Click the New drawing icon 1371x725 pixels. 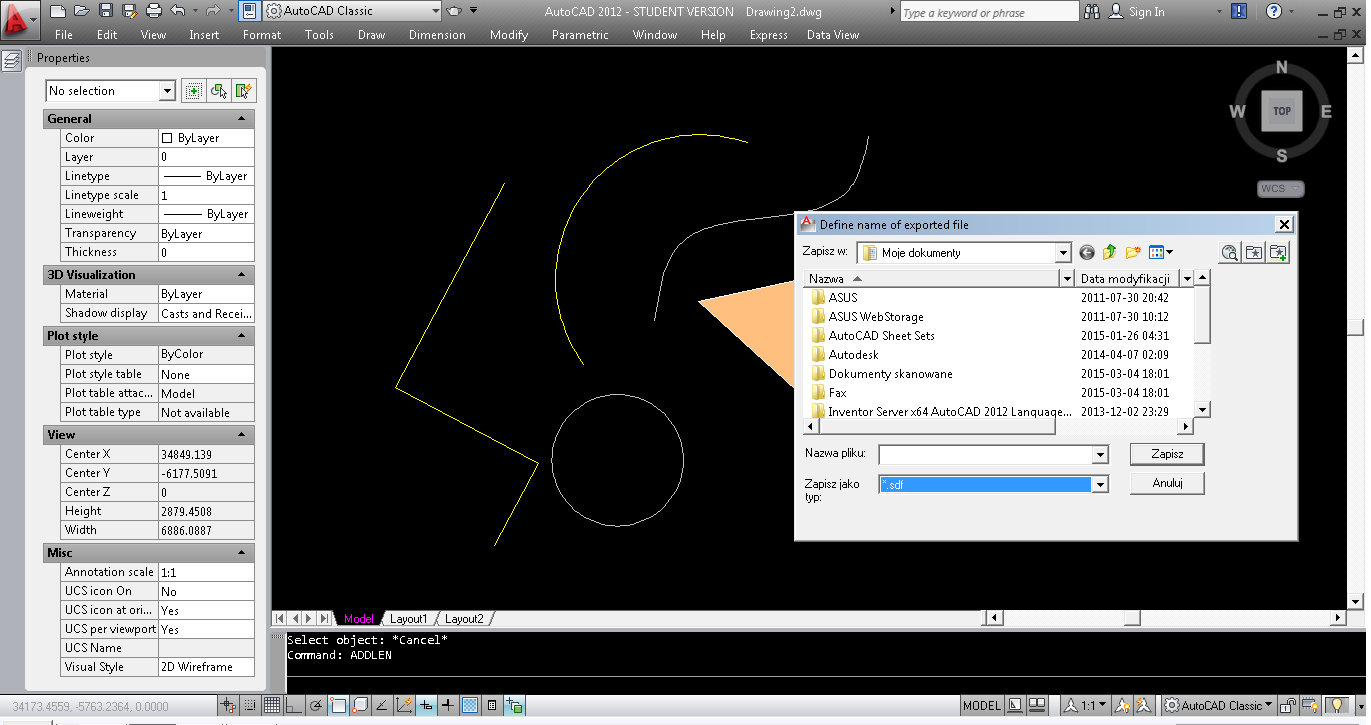(x=58, y=11)
